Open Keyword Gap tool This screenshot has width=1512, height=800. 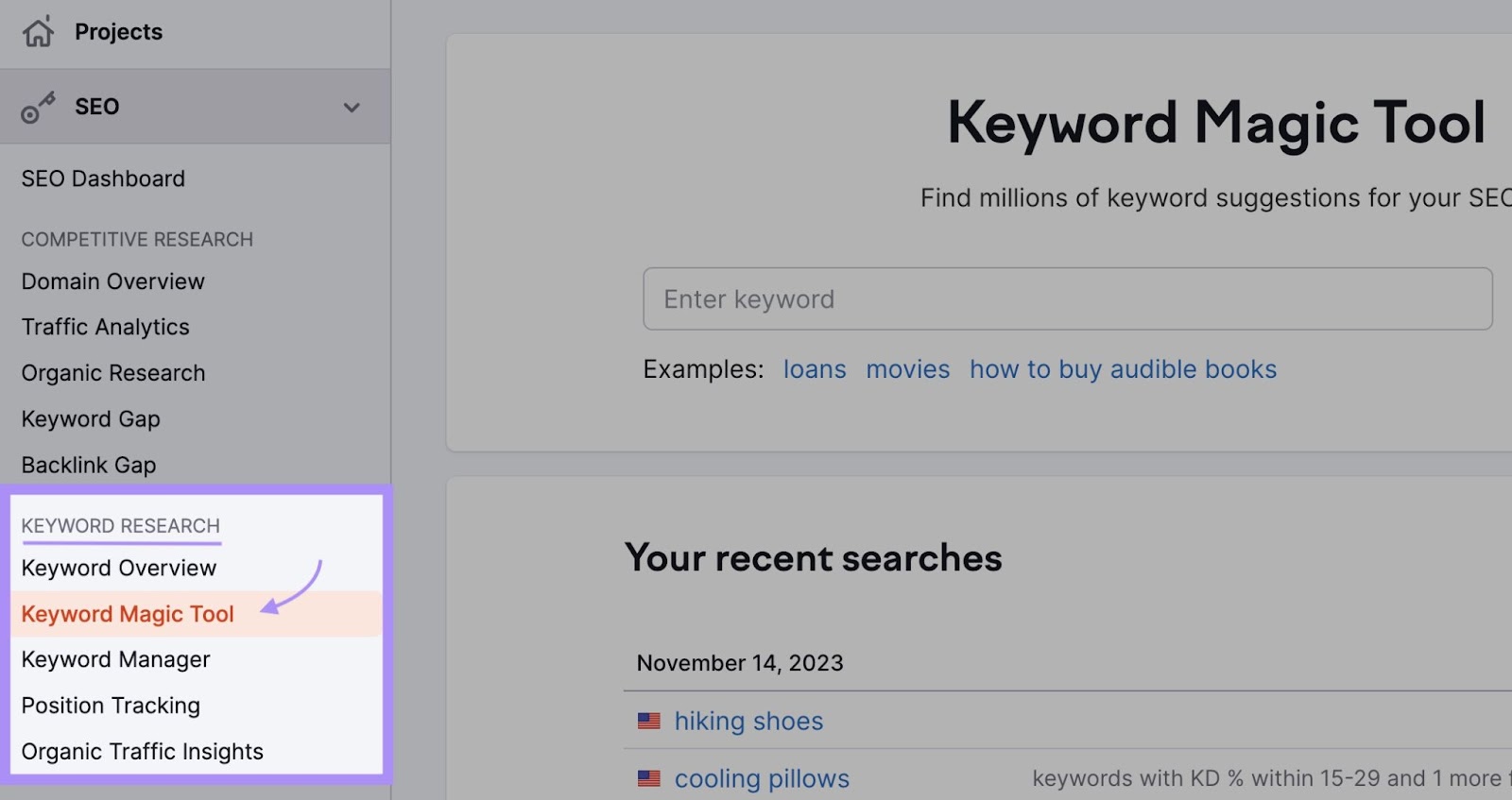(x=91, y=418)
